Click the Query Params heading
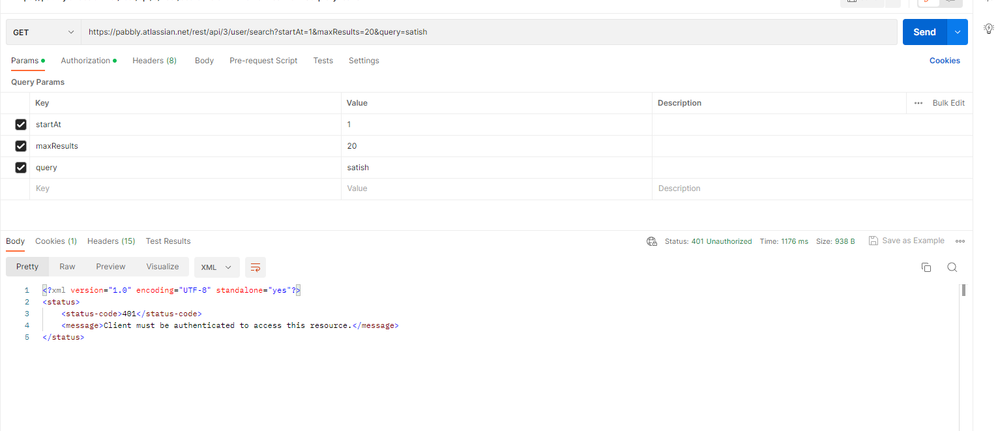 click(38, 82)
